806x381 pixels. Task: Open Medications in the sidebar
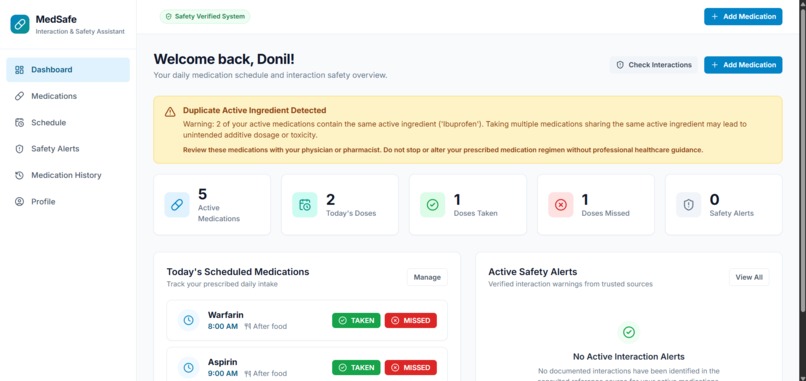click(68, 96)
